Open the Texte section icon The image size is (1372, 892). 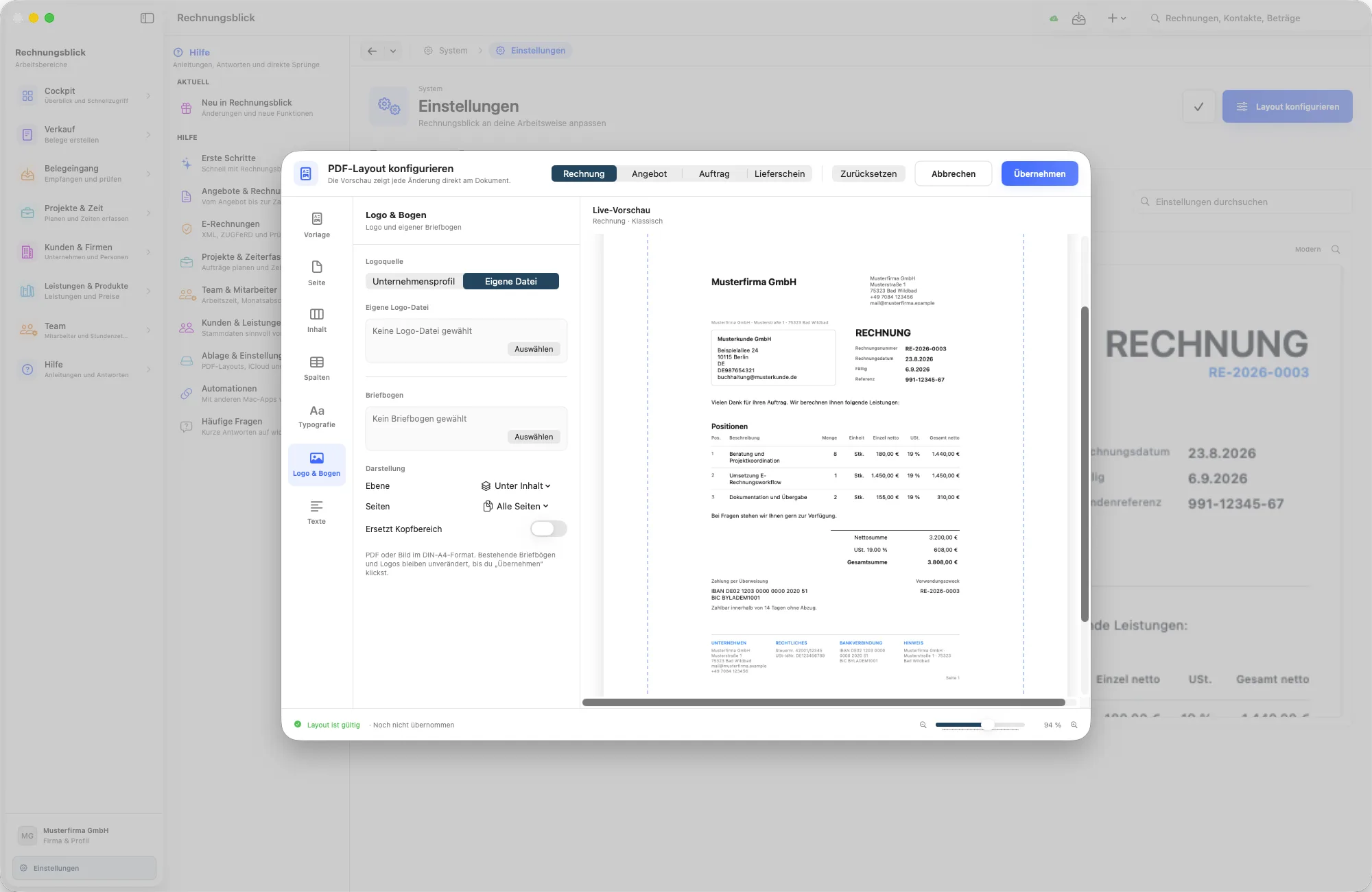click(x=317, y=507)
